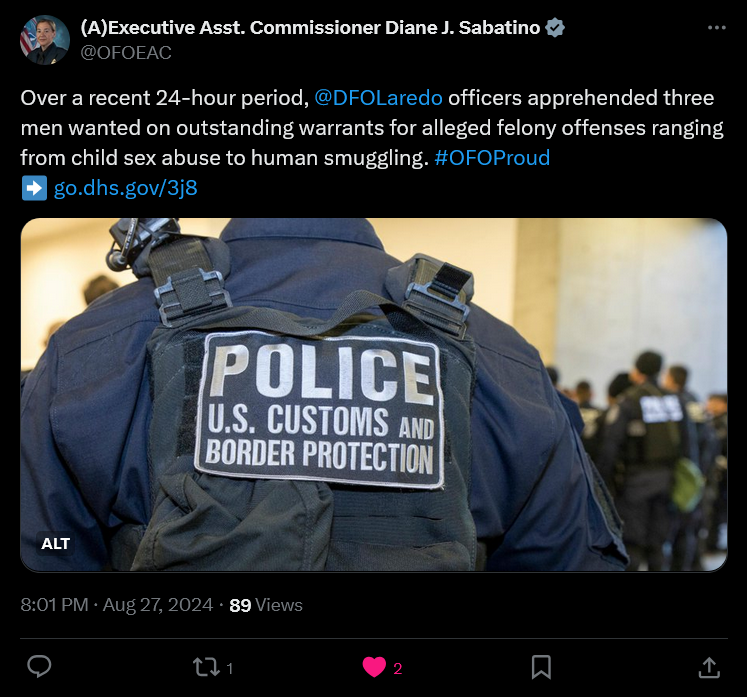The height and width of the screenshot is (697, 747).
Task: Unlike the tweet with the pink heart
Action: 374,667
